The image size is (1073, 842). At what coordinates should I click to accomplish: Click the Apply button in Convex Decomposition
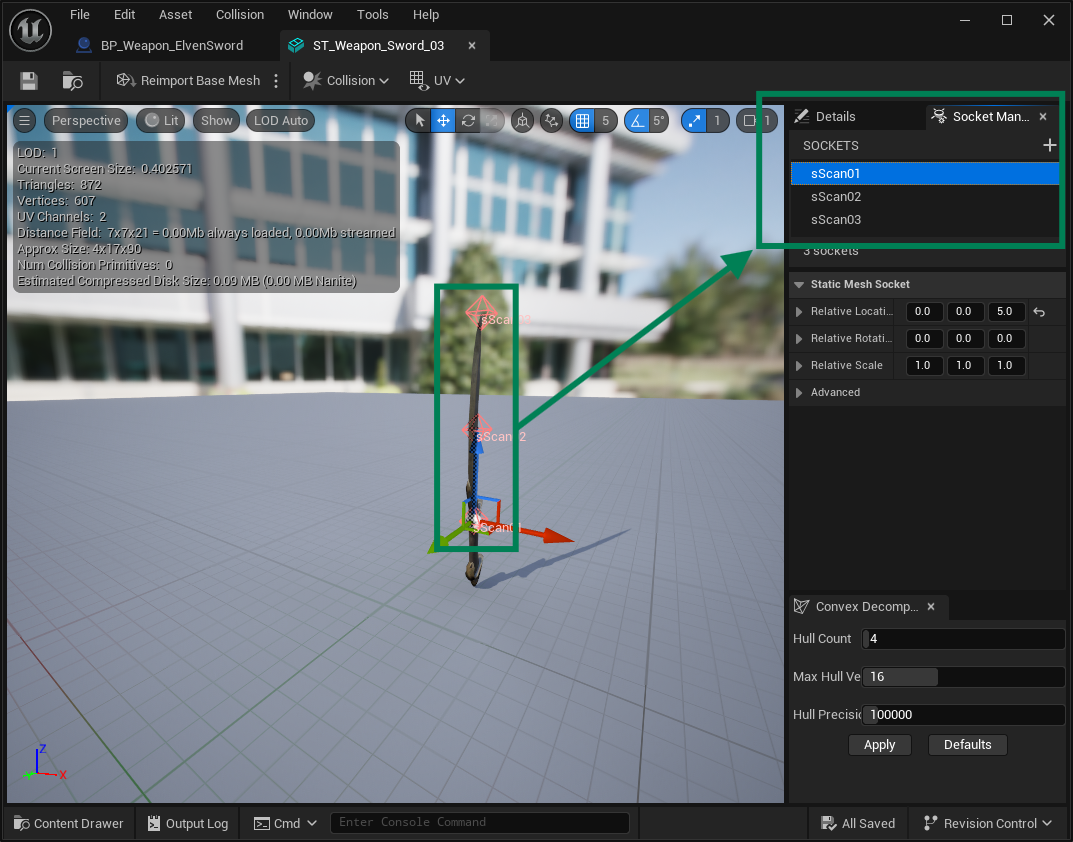(879, 745)
